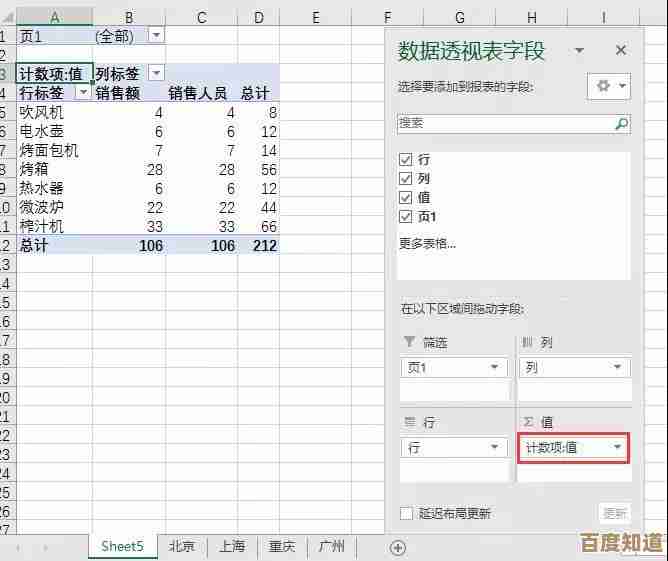Open the 页1 field dropdown in the 筛选 area
Screen dimensions: 668x561
(494, 367)
